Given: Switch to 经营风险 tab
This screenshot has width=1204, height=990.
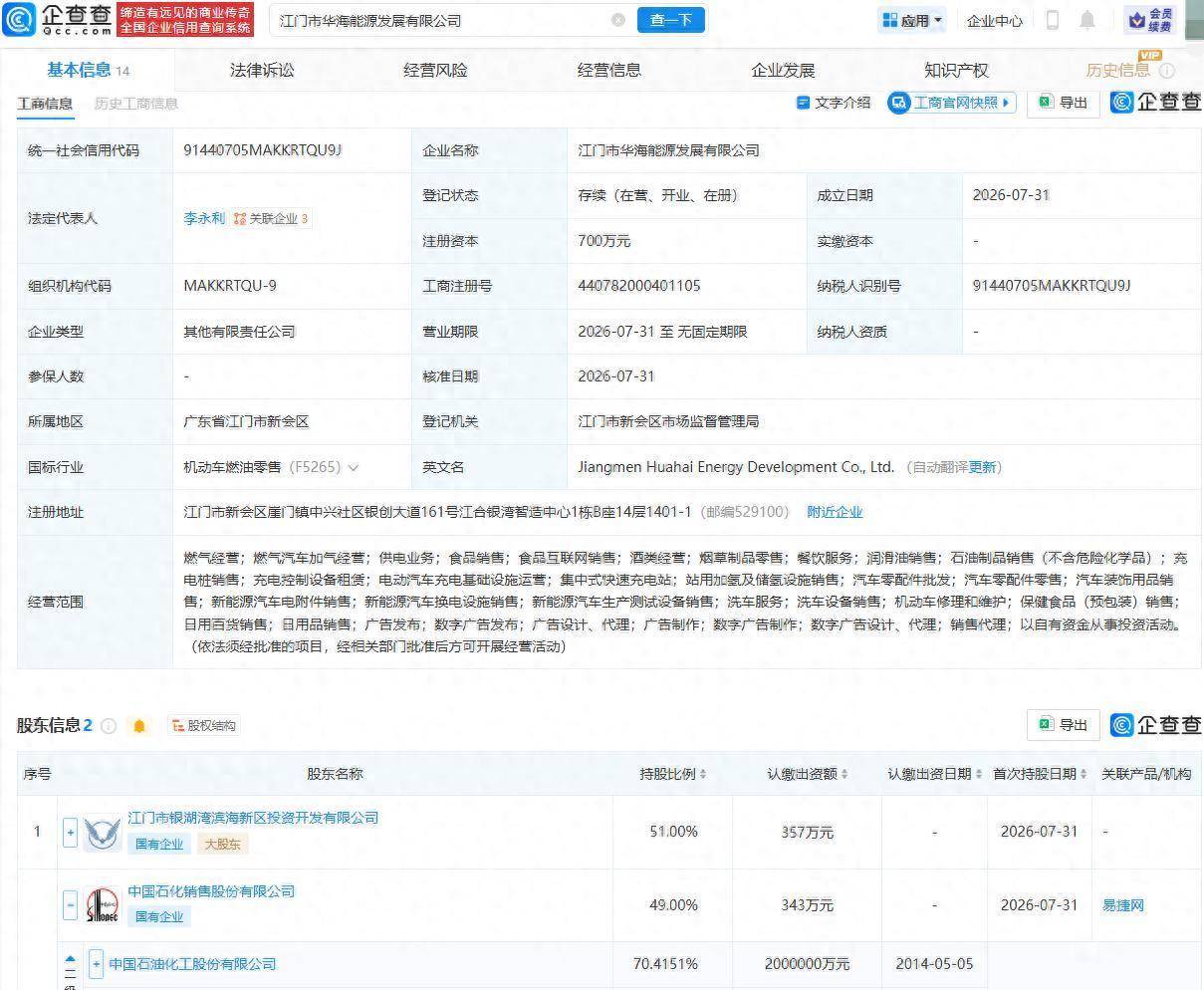Looking at the screenshot, I should [435, 71].
